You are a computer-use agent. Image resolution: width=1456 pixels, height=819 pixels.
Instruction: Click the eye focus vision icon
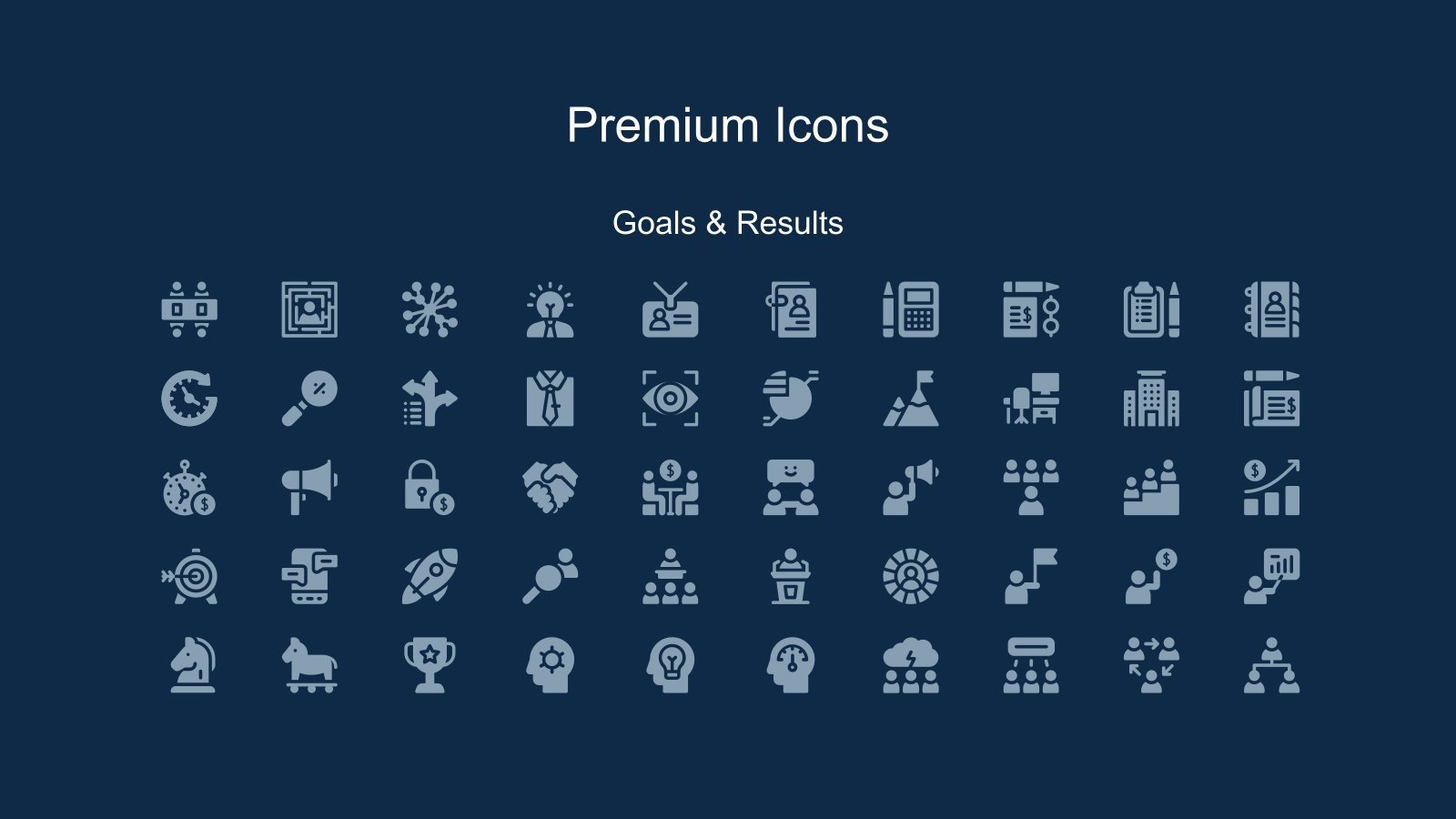(x=671, y=398)
